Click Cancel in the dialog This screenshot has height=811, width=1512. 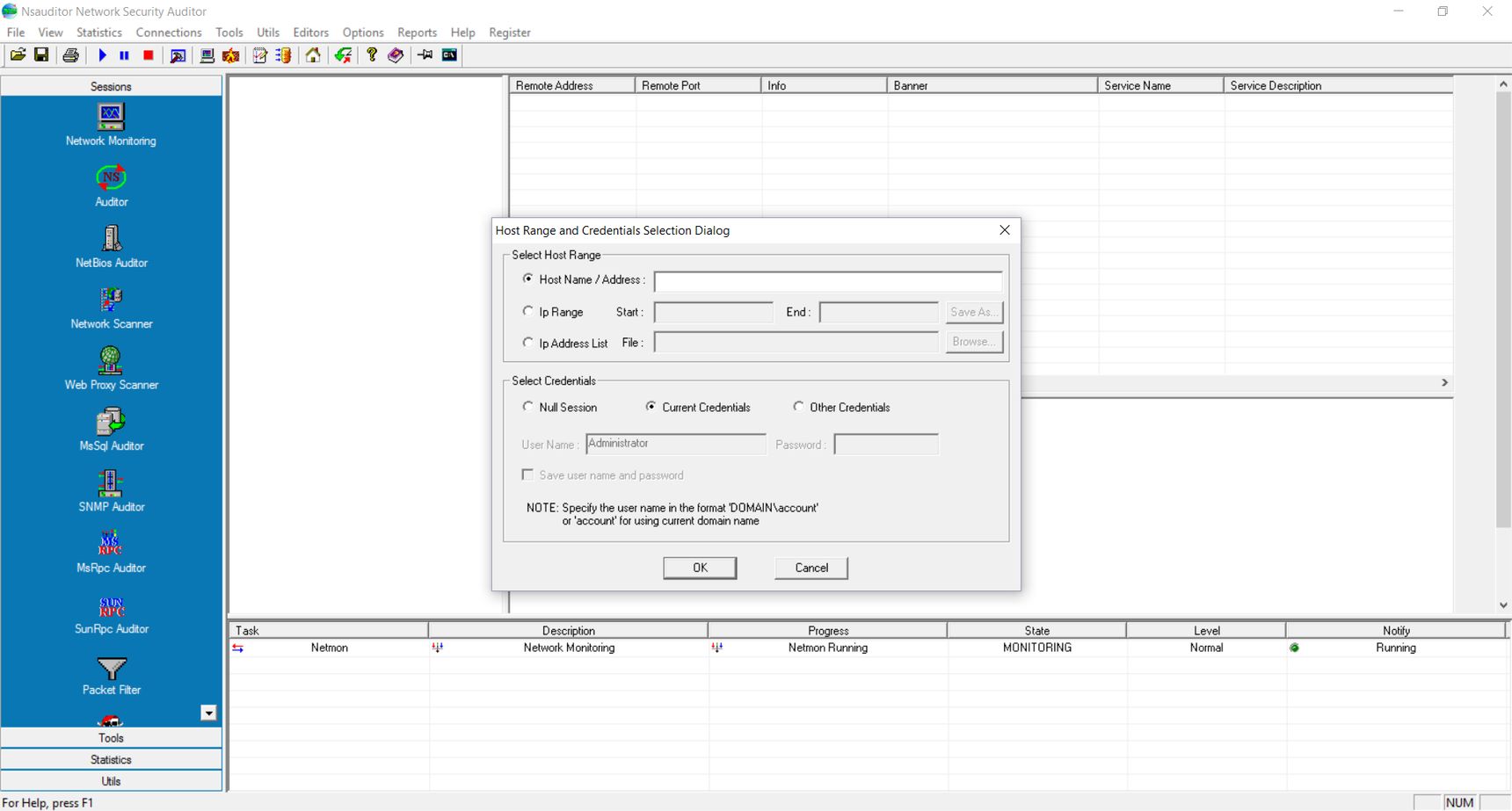(x=811, y=568)
